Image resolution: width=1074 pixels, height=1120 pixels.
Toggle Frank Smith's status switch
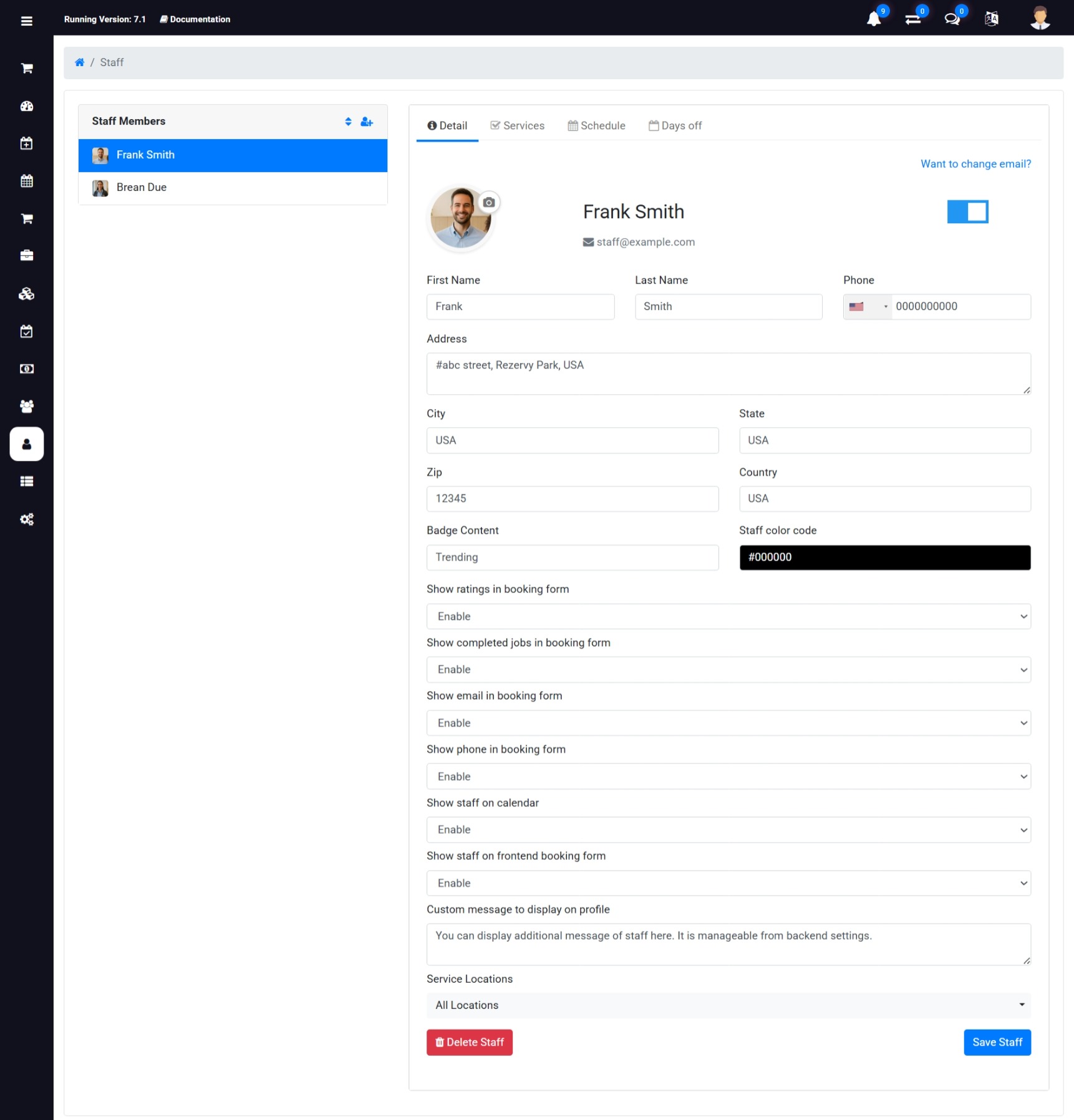967,212
